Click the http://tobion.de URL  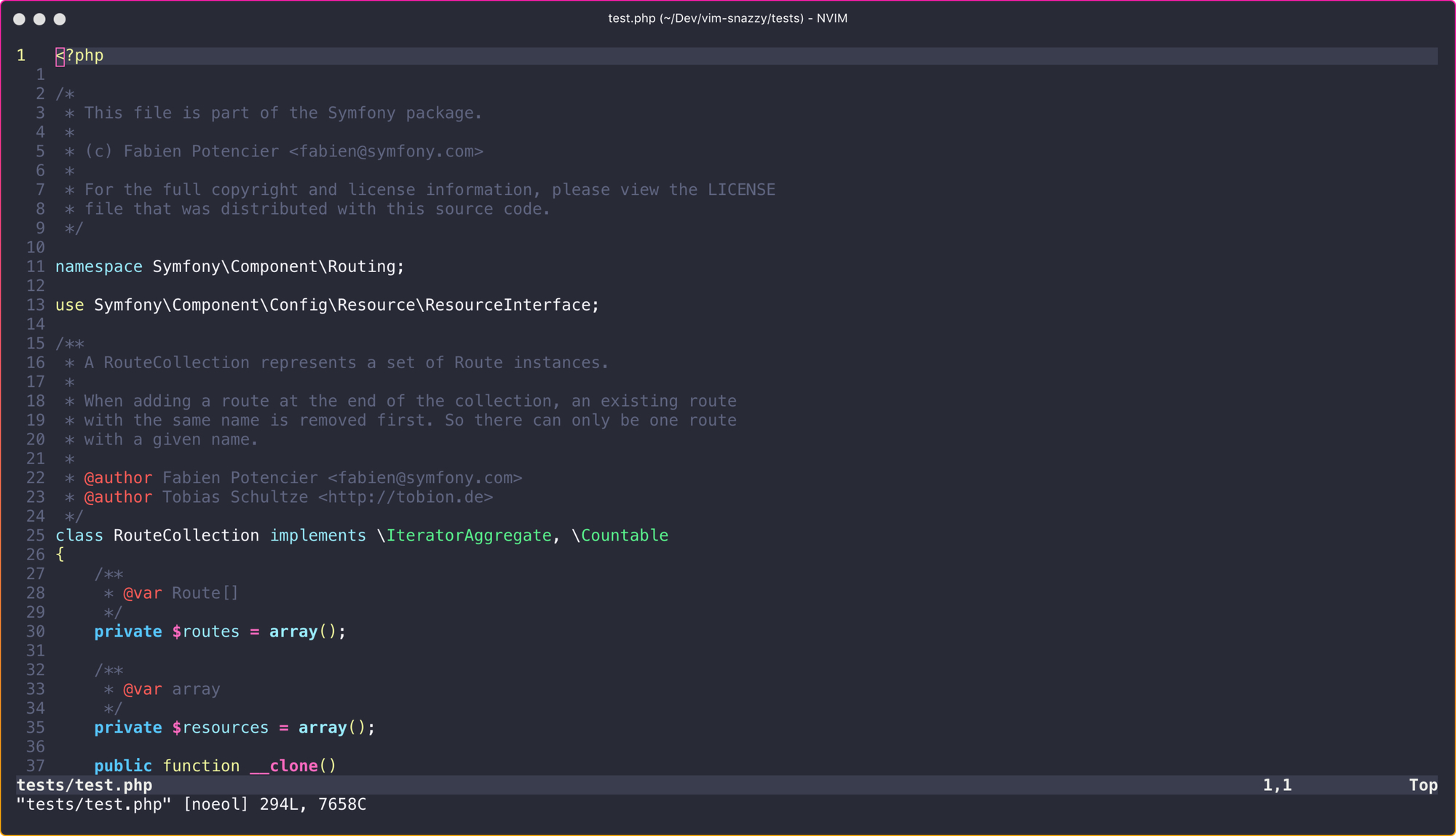point(405,498)
